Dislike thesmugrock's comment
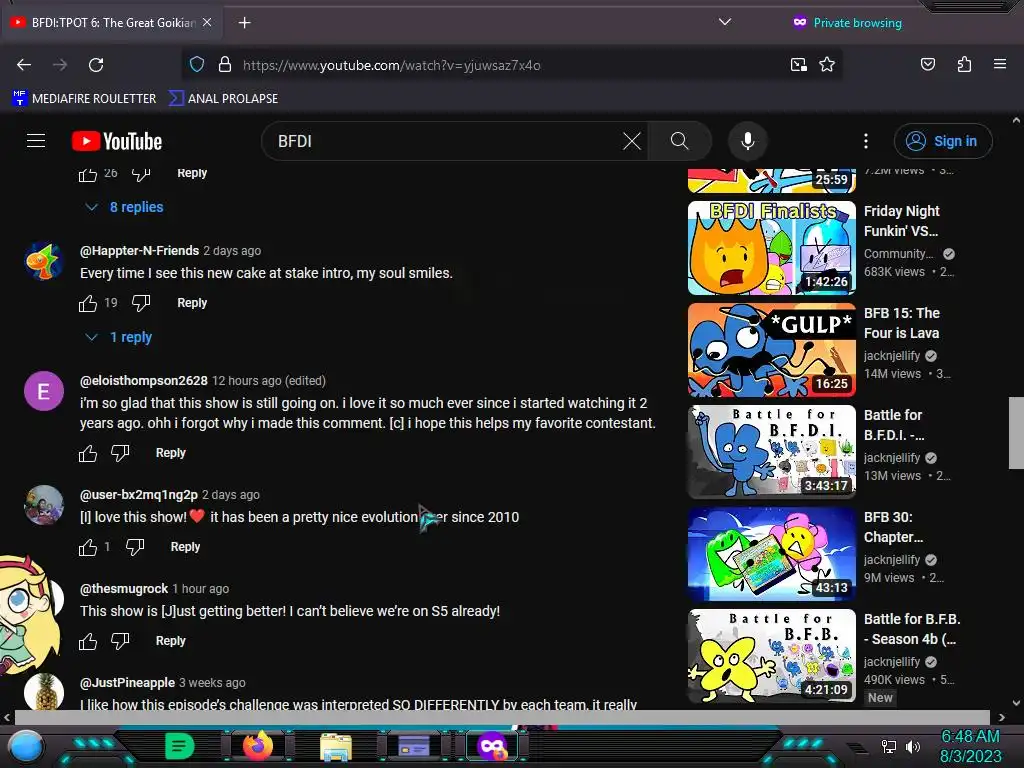This screenshot has width=1024, height=768. point(120,641)
